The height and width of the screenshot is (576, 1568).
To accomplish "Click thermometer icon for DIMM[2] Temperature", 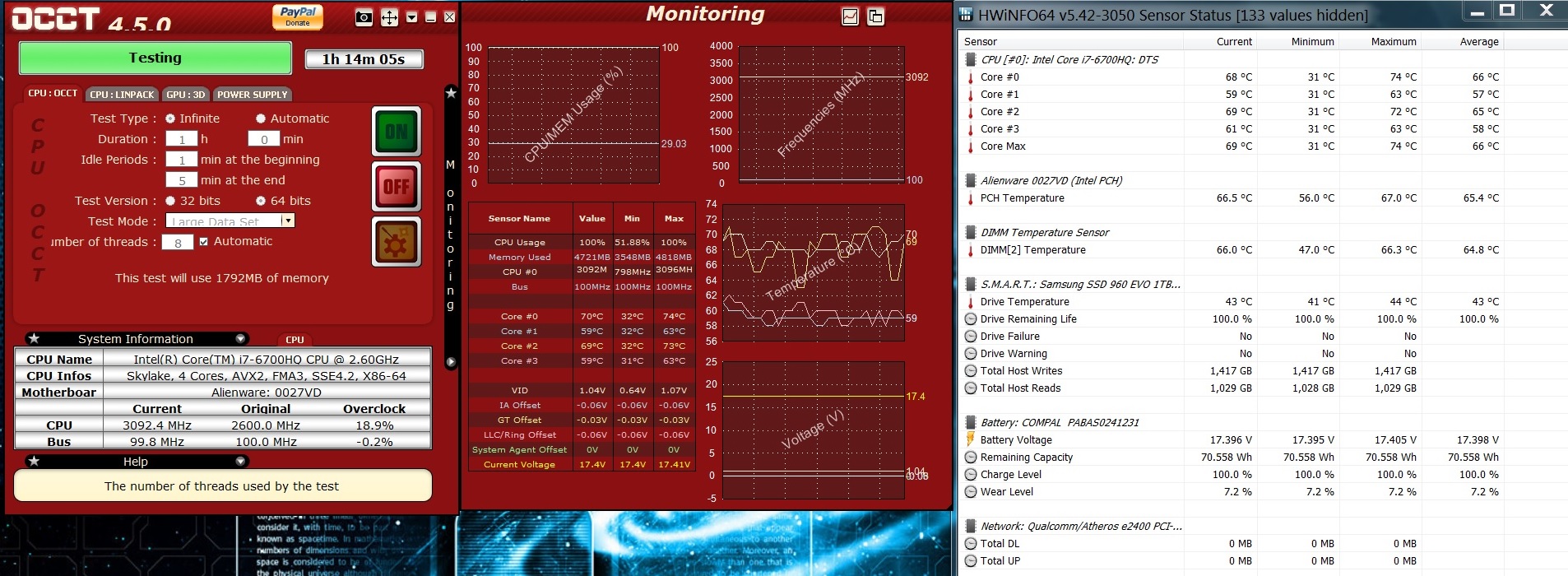I will [x=971, y=250].
